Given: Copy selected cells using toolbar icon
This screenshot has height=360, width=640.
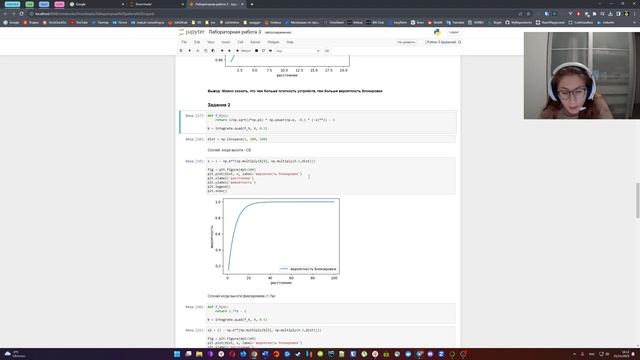Looking at the screenshot, I should (205, 51).
